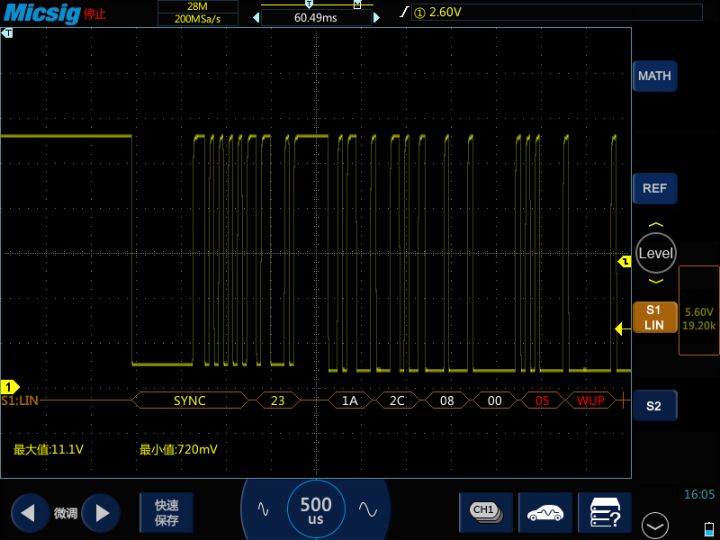Click the channel 1 ground marker
Viewport: 720px width, 540px height.
point(10,387)
